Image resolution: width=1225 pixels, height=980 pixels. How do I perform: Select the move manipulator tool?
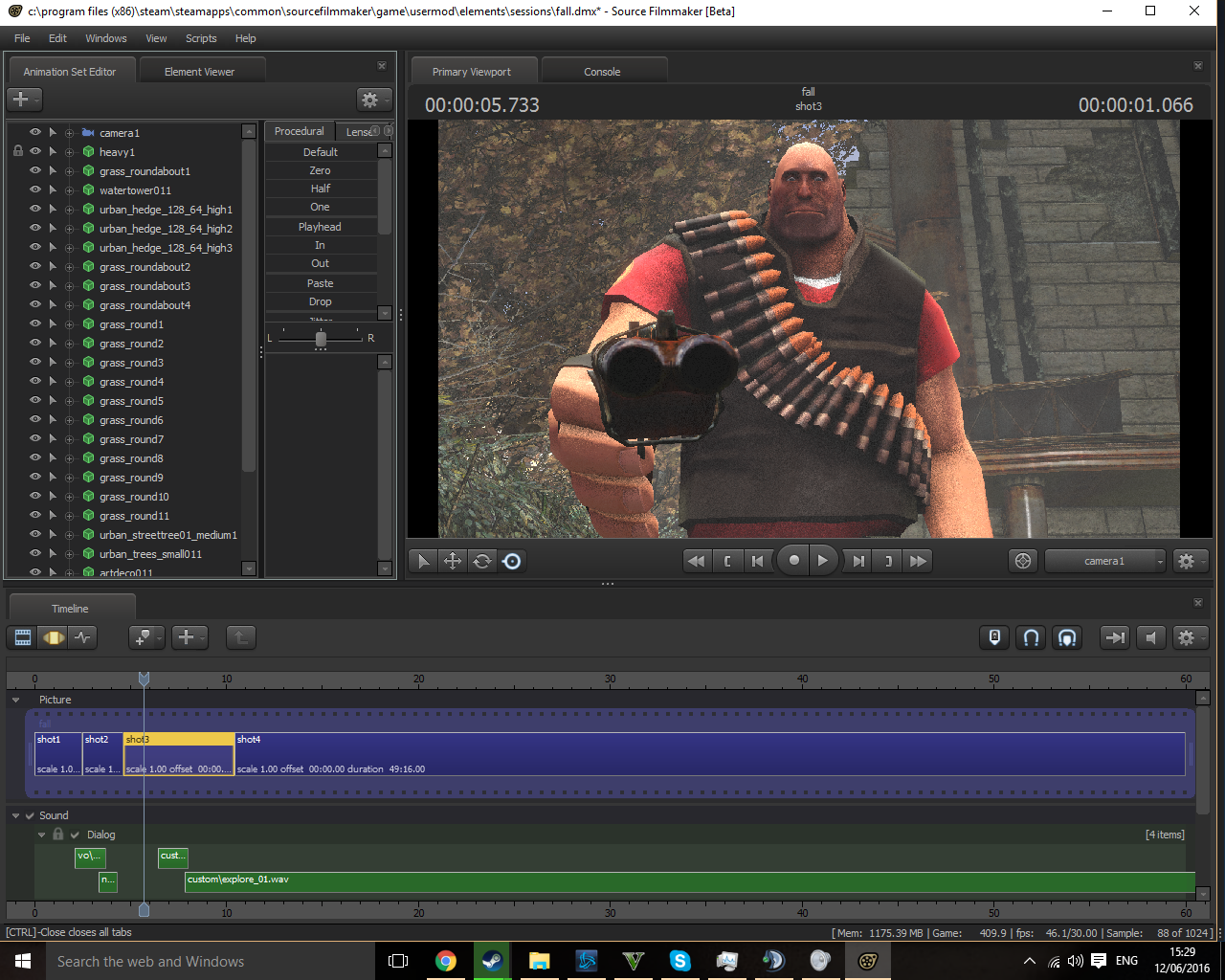[x=453, y=562]
